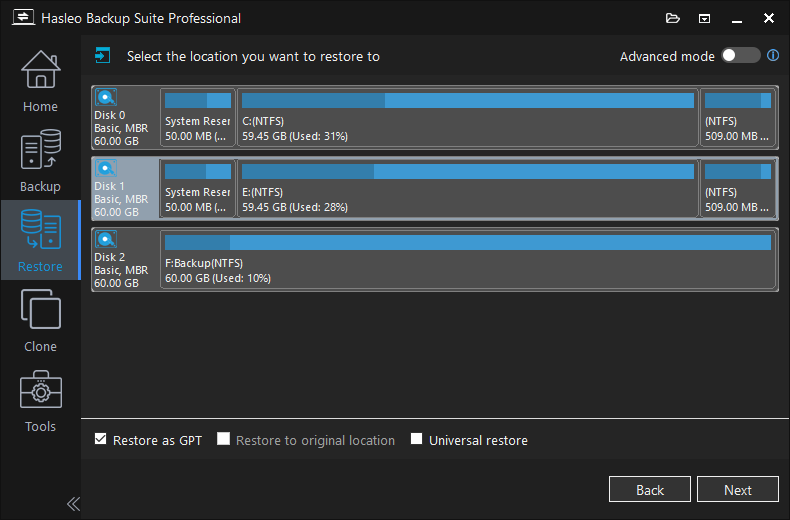Select Disk 0 System Reserved partition

[198, 117]
